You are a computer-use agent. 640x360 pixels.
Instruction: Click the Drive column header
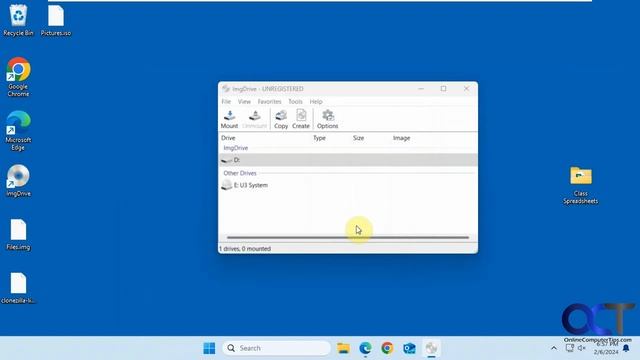[x=228, y=138]
